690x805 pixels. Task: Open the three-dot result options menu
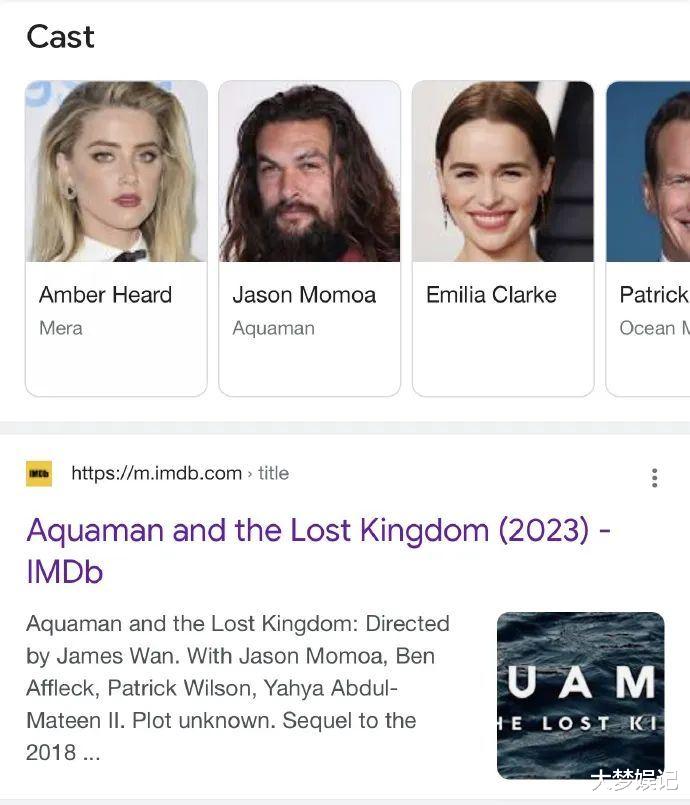[654, 478]
